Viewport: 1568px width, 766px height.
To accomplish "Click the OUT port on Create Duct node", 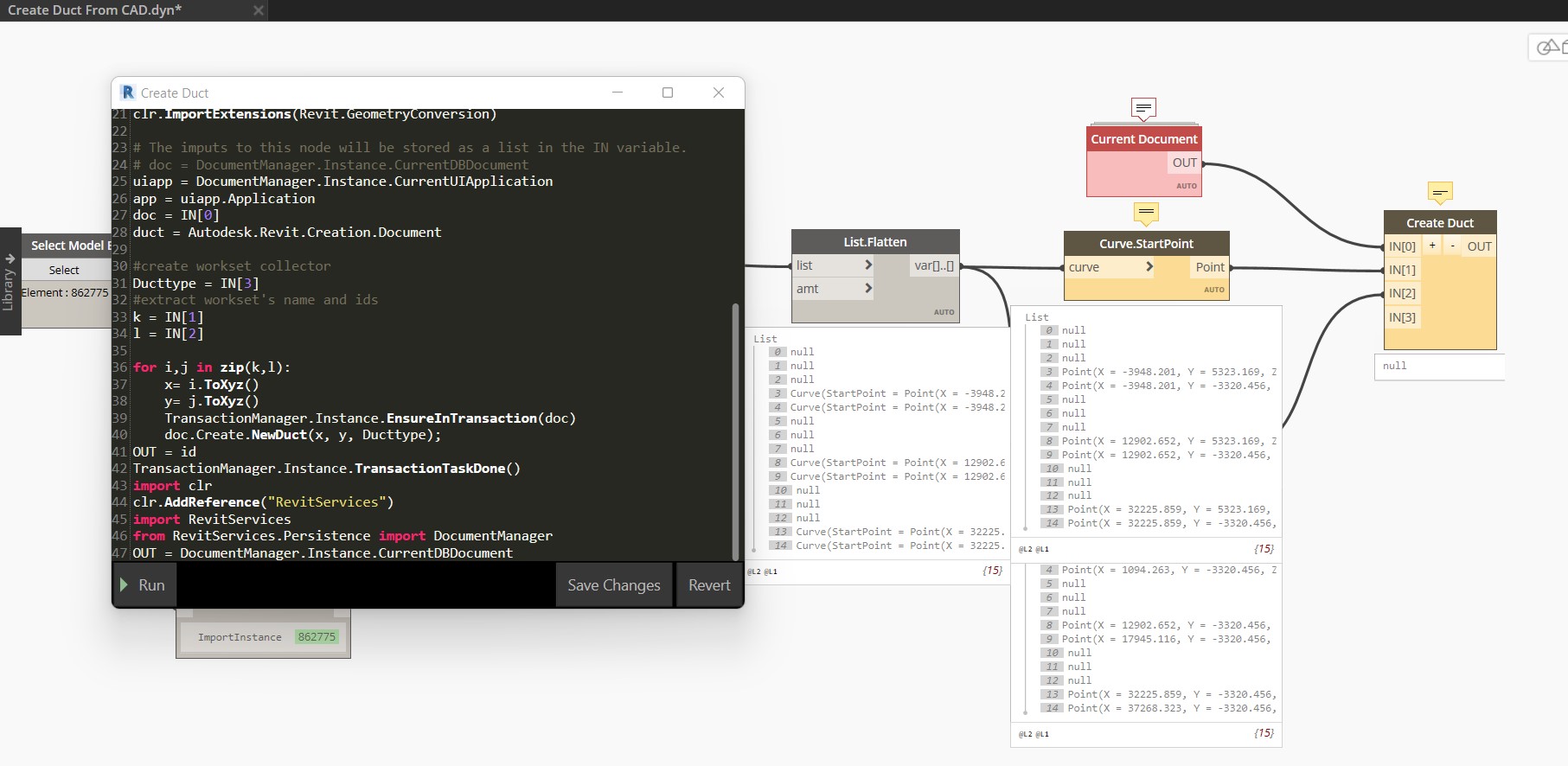I will (1479, 246).
